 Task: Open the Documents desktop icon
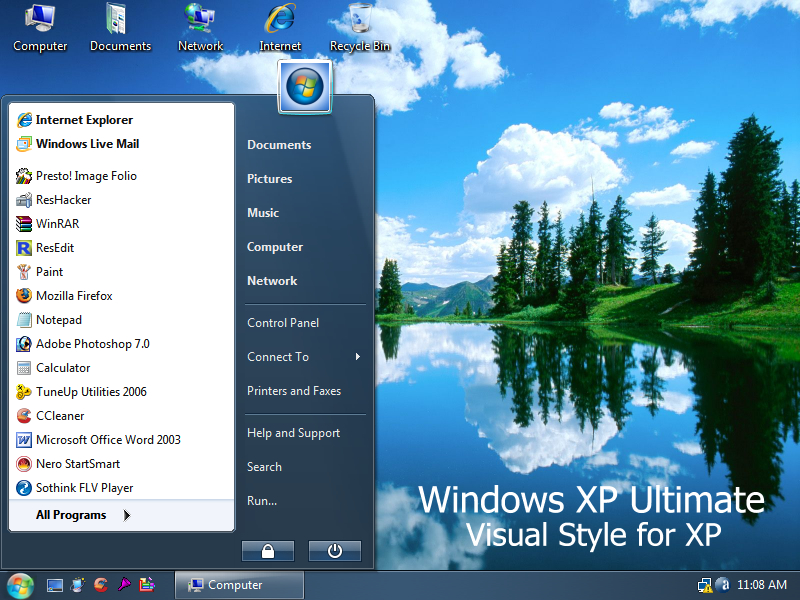point(120,28)
